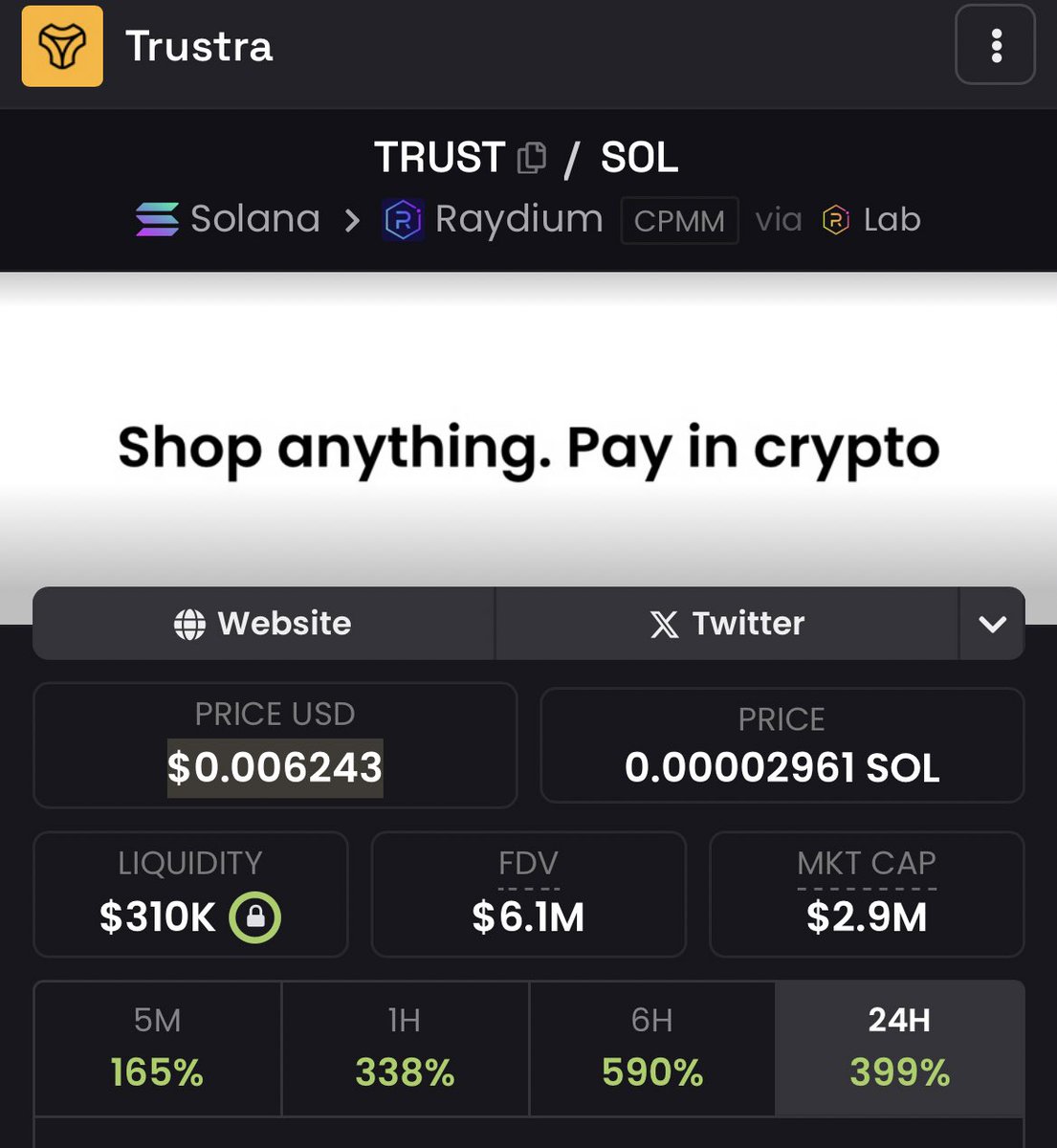Click the Lab launchpad icon
The image size is (1057, 1148).
coord(836,220)
